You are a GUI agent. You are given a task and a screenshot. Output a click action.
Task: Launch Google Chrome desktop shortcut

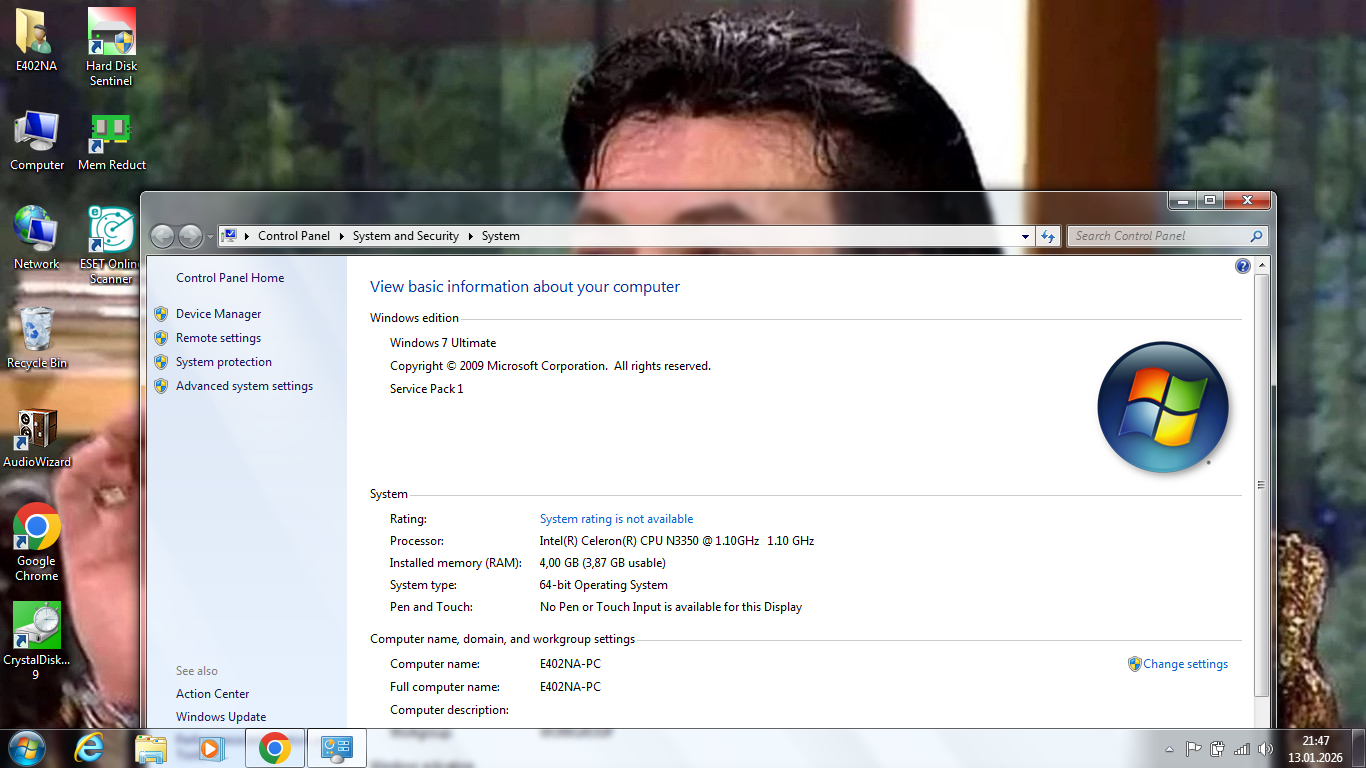pyautogui.click(x=36, y=542)
